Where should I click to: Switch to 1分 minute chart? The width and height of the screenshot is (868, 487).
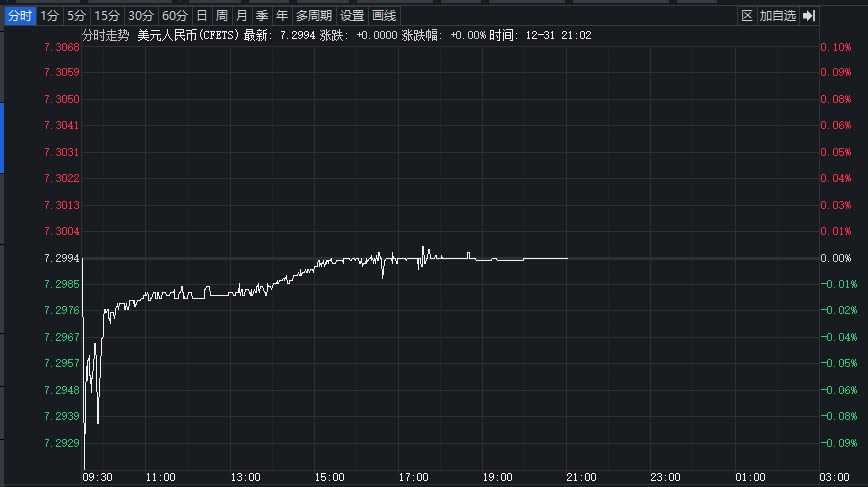tap(50, 16)
